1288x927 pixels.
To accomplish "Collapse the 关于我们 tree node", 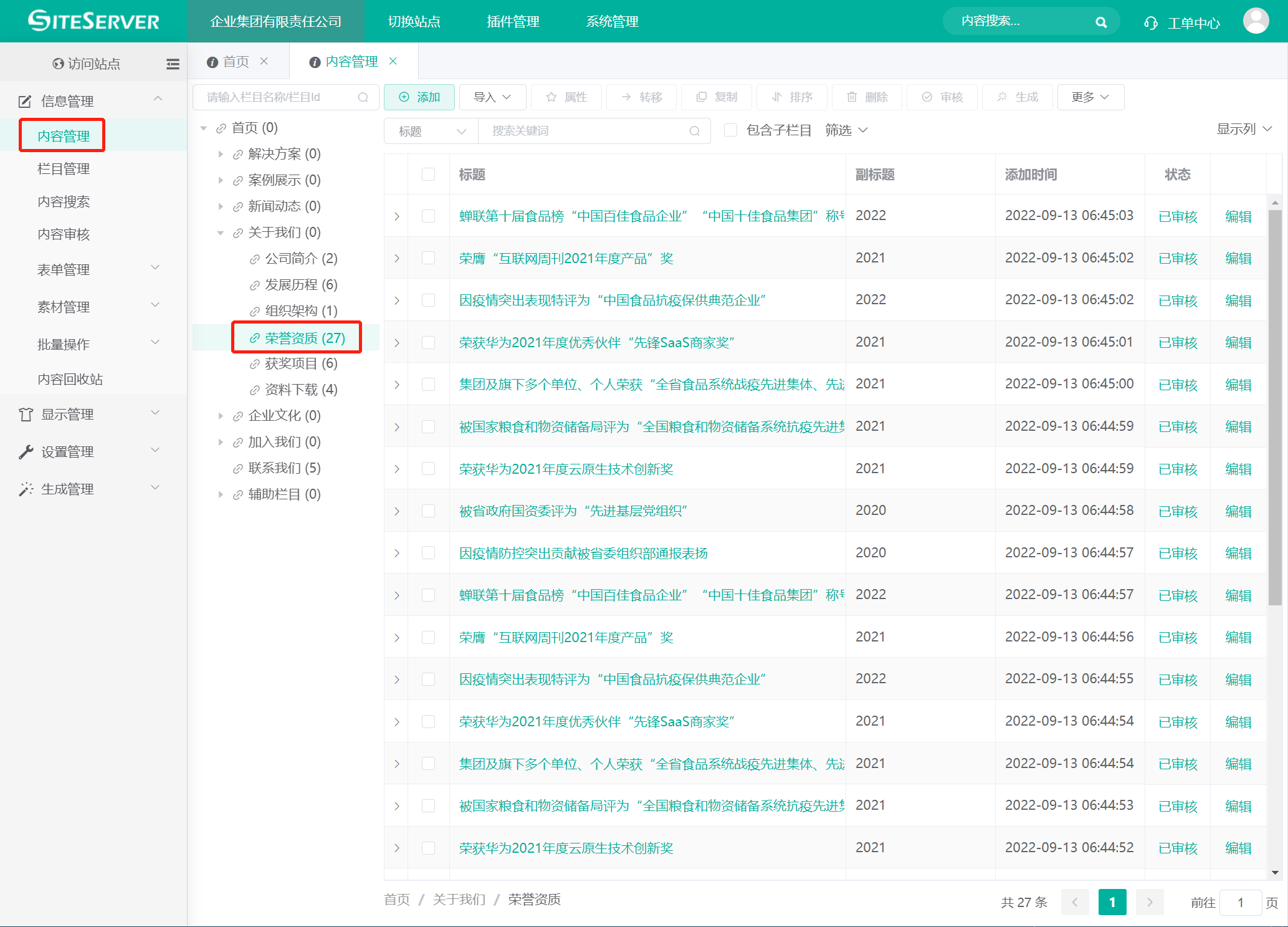I will pos(221,233).
